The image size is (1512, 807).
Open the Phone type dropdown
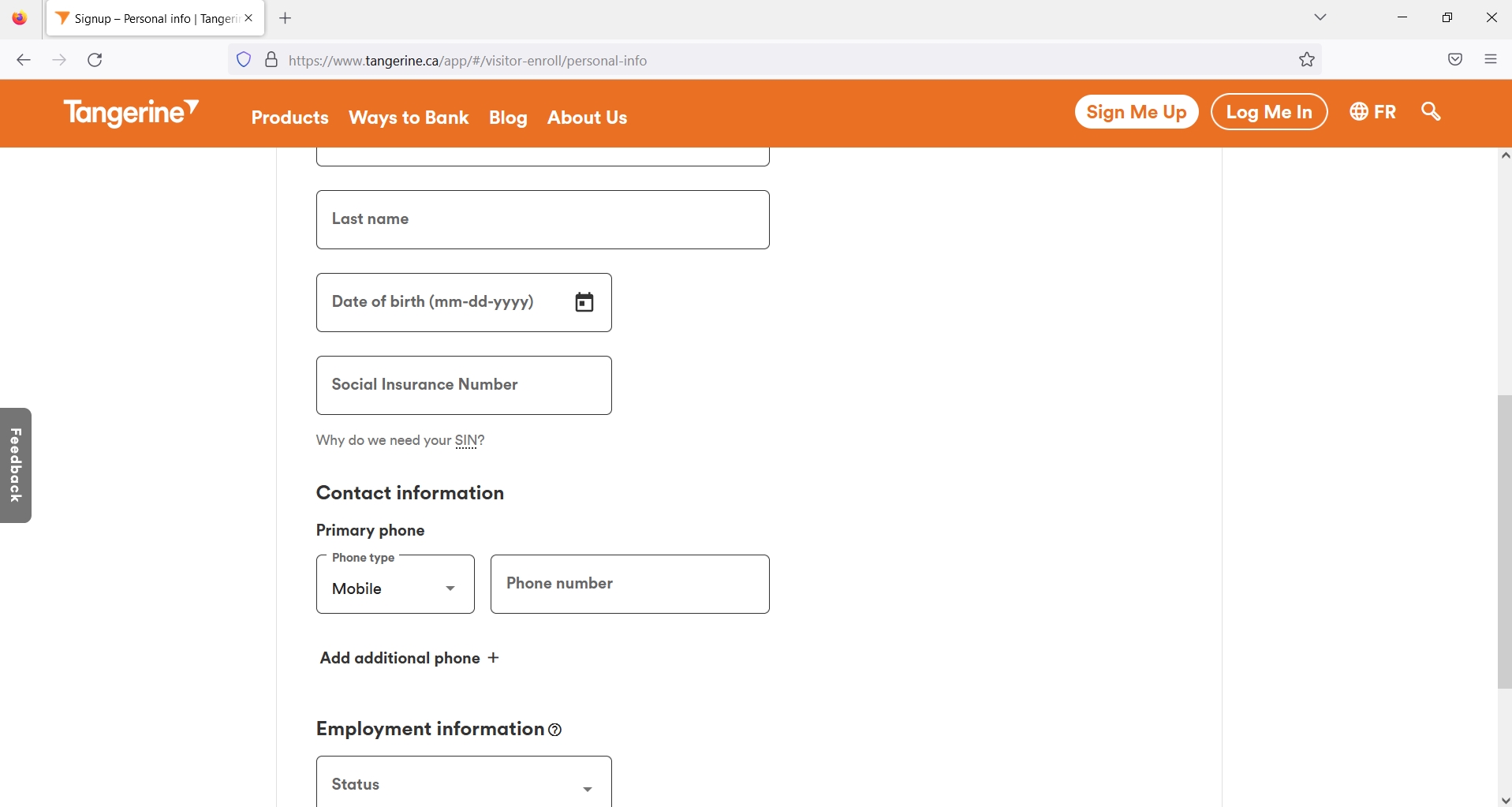pos(394,588)
